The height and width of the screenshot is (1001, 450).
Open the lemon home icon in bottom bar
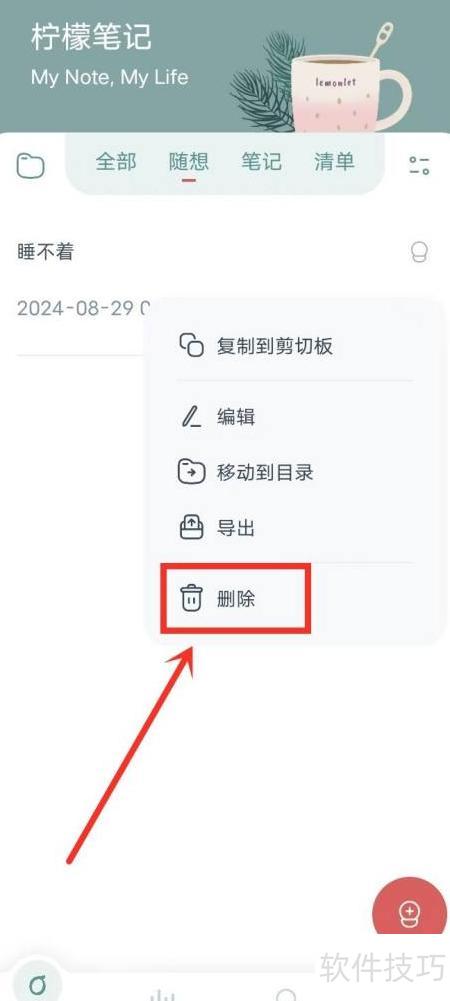[x=37, y=984]
